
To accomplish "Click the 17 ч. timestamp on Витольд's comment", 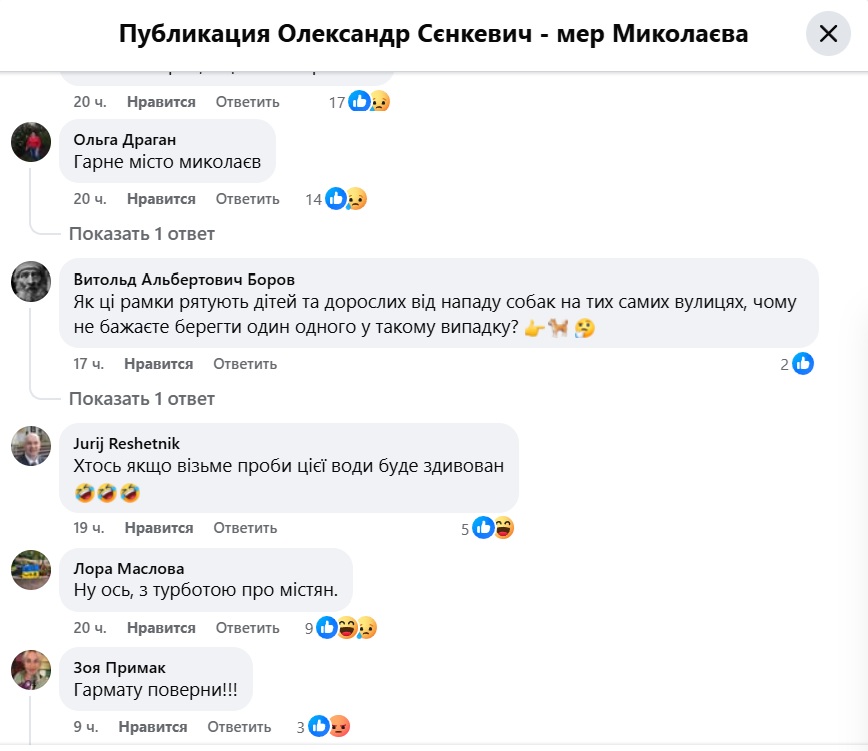I will tap(89, 364).
